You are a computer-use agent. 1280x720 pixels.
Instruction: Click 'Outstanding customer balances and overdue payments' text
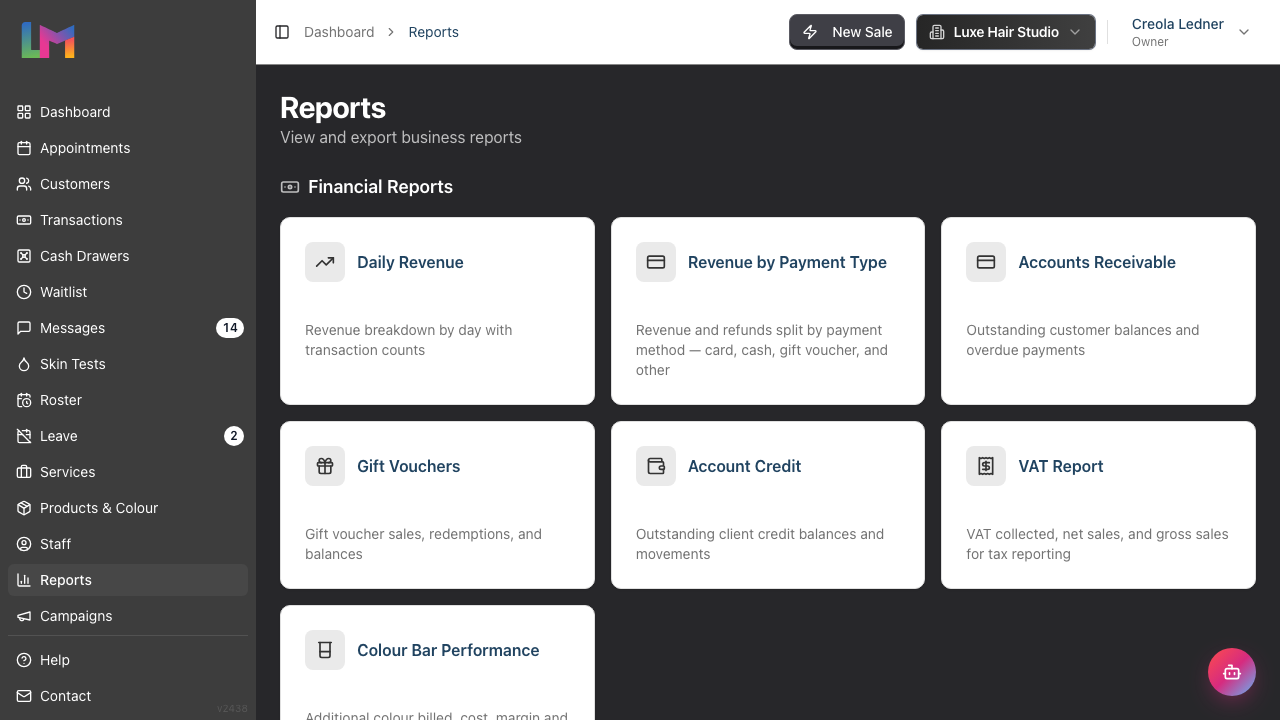(1083, 340)
